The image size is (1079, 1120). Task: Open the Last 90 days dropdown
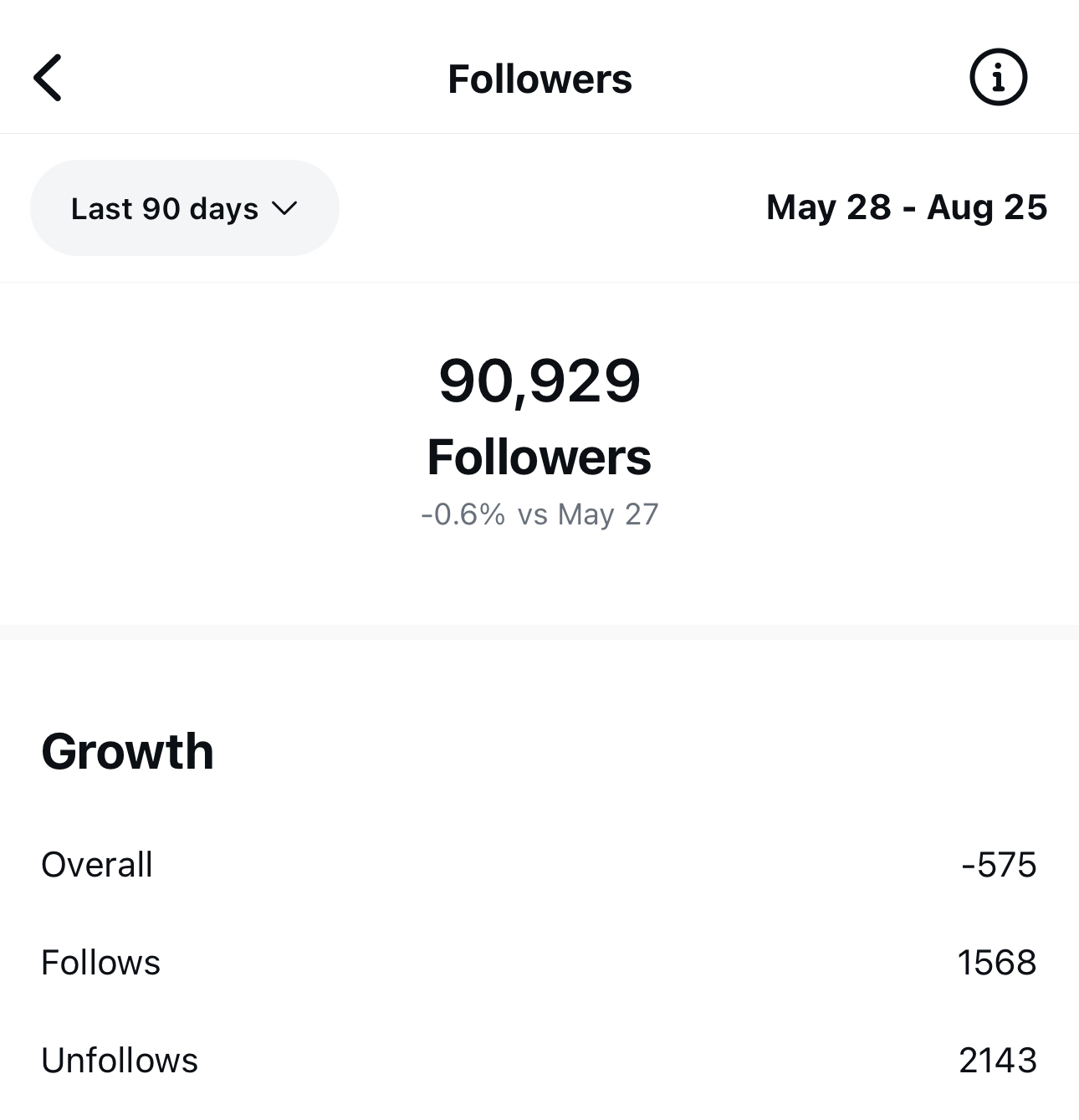[x=185, y=208]
